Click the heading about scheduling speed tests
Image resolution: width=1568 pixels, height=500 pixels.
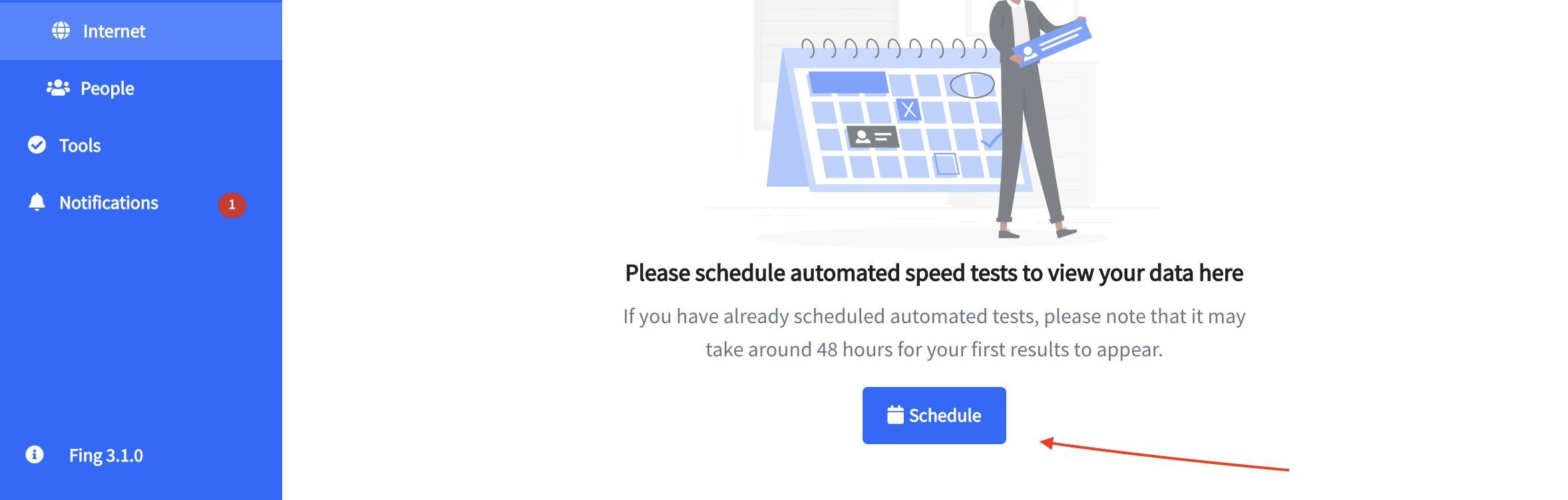pos(934,273)
